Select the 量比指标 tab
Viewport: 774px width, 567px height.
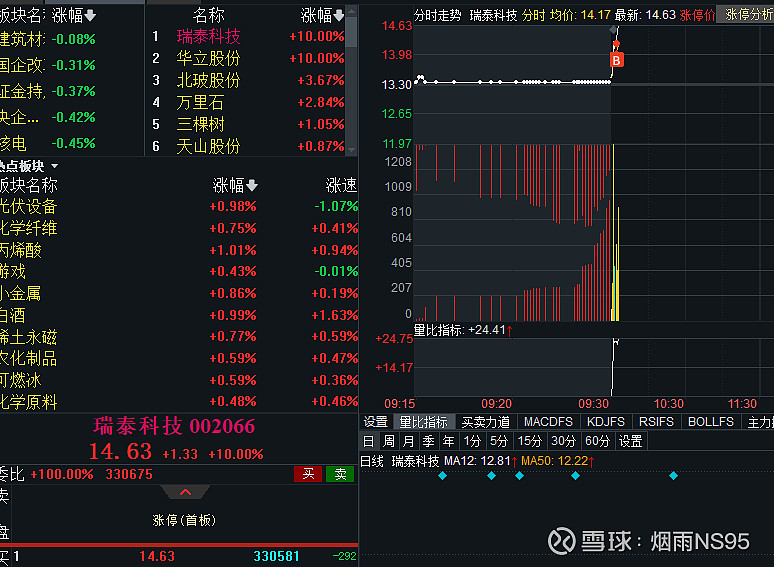(x=424, y=422)
